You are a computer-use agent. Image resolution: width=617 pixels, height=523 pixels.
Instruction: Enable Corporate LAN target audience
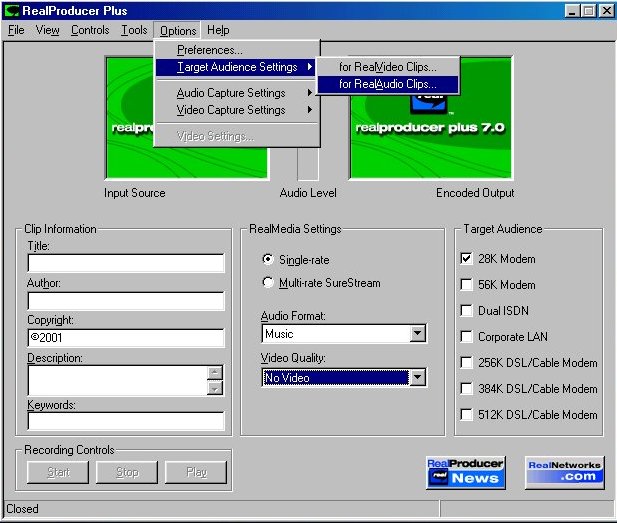click(466, 336)
